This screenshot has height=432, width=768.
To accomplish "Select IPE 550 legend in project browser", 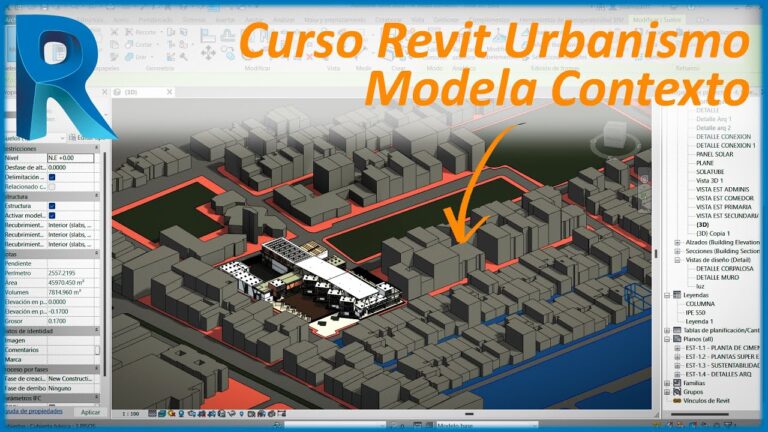I will (x=696, y=312).
